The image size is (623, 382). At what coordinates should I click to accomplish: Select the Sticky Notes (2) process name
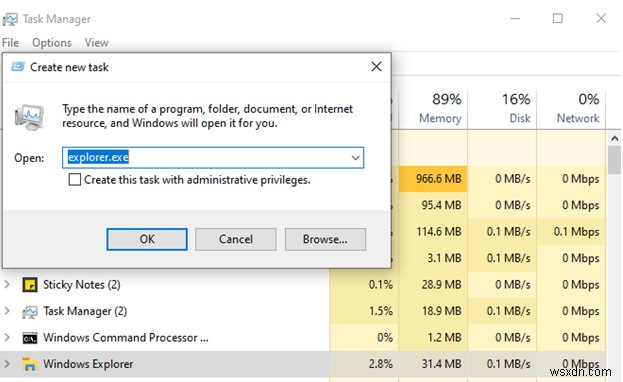click(x=82, y=285)
